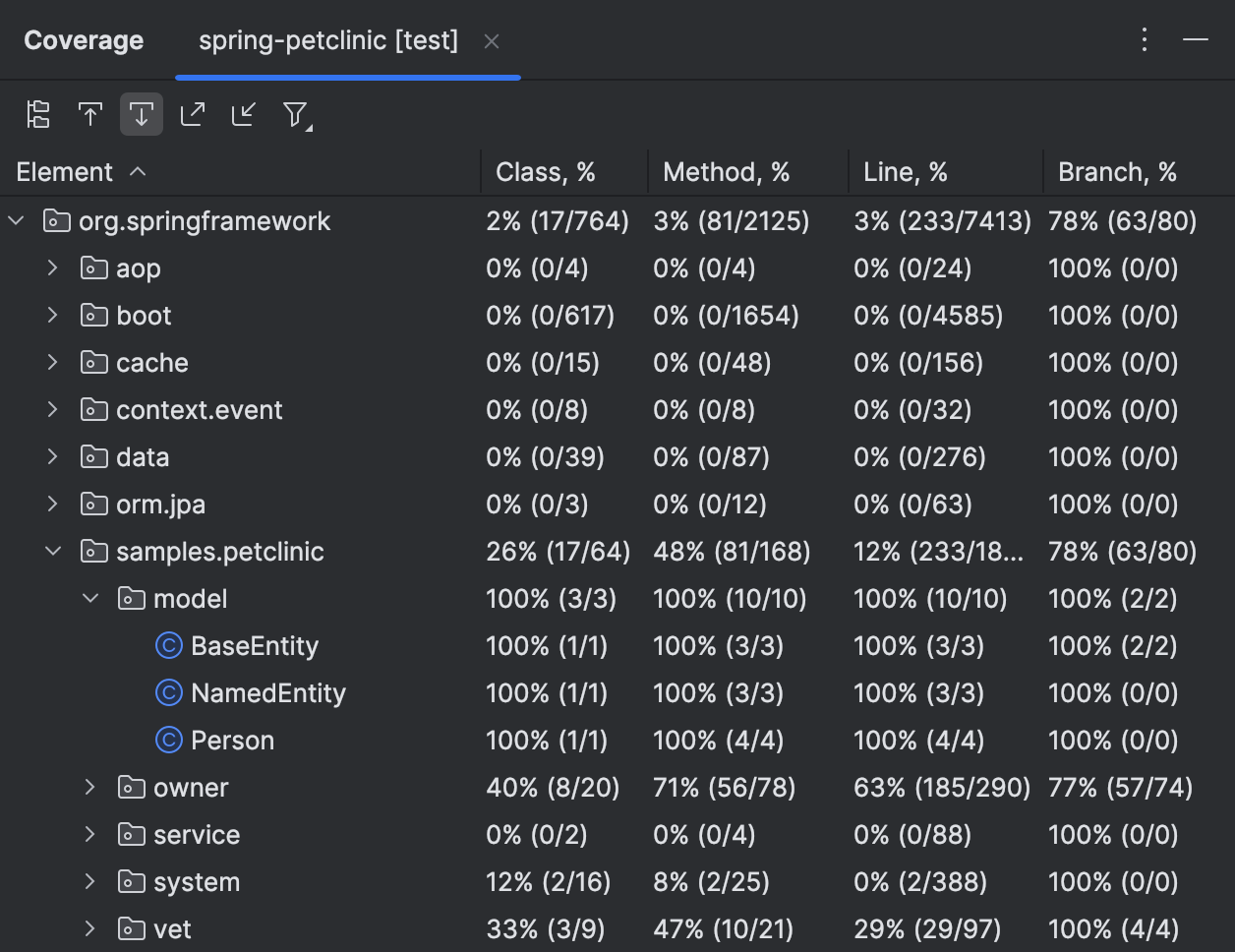Expand the boot package node
This screenshot has width=1235, height=952.
tap(53, 316)
